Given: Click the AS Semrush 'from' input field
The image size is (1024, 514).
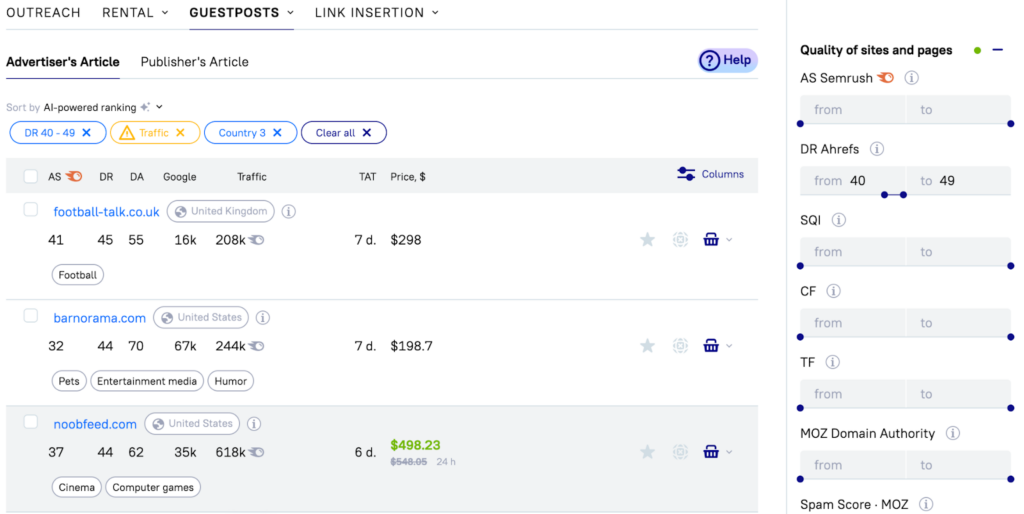Looking at the screenshot, I should 852,110.
